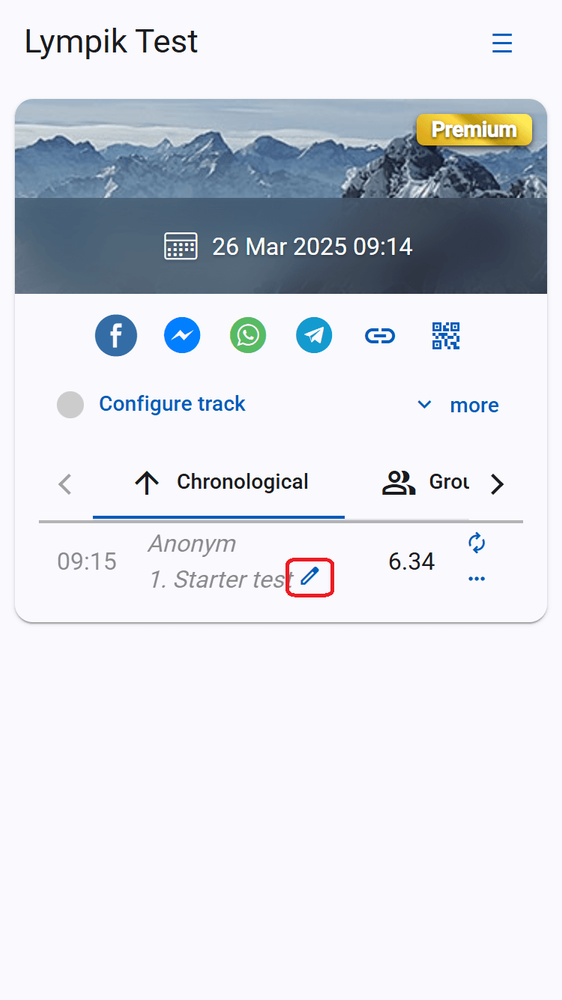The image size is (562, 1000).
Task: Show the QR code icon
Action: 446,335
